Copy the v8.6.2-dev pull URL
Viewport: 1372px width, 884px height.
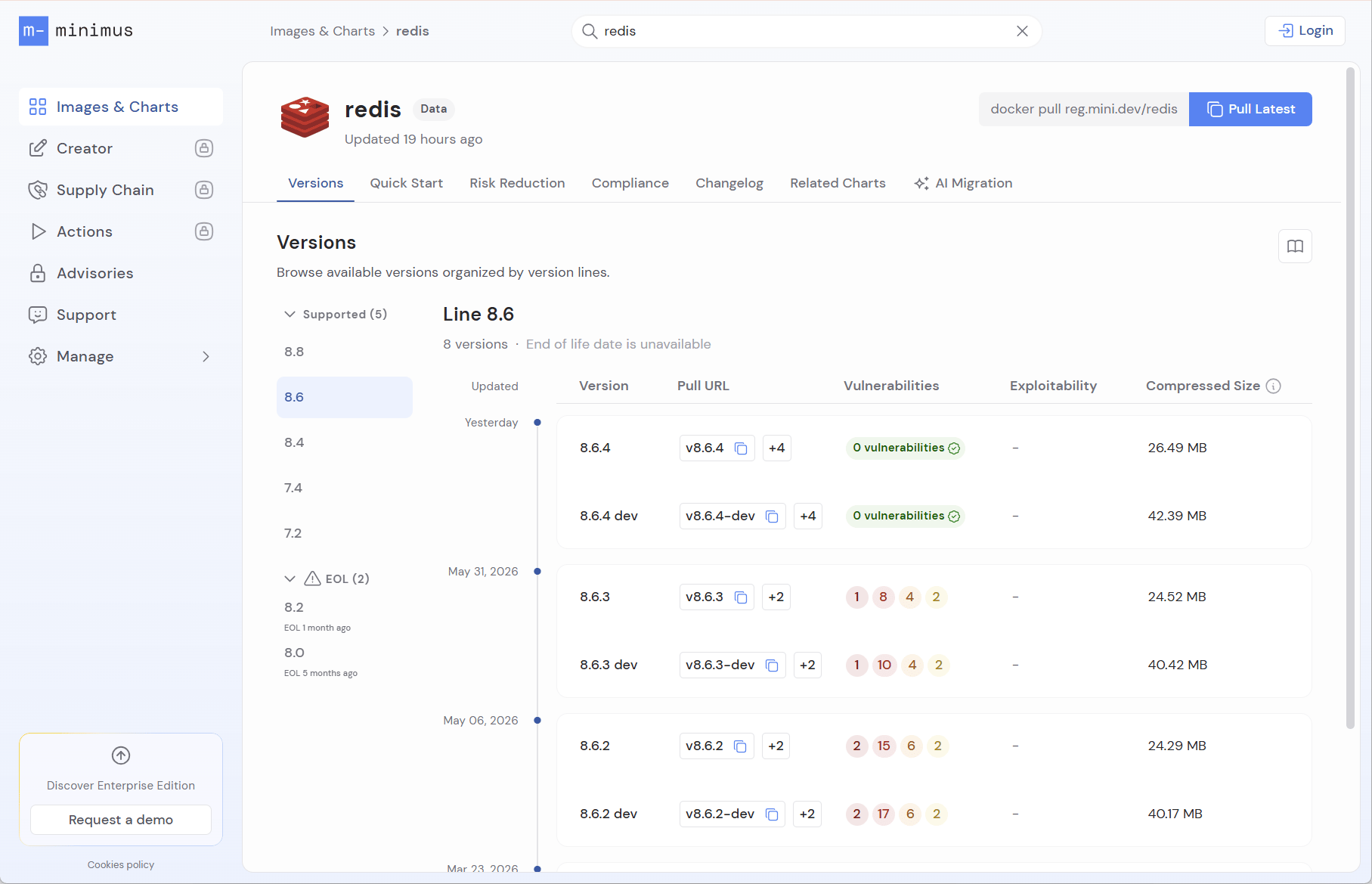(x=772, y=814)
